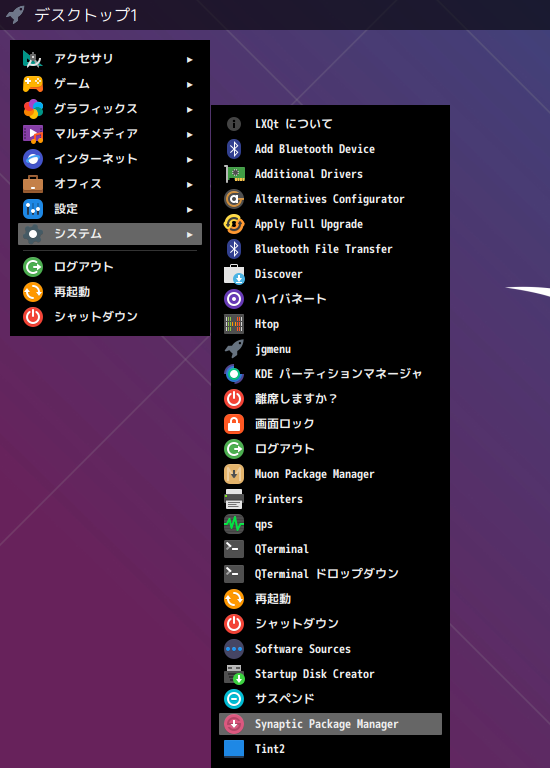Click Alternatives Configurator icon
The height and width of the screenshot is (768, 550).
(234, 199)
